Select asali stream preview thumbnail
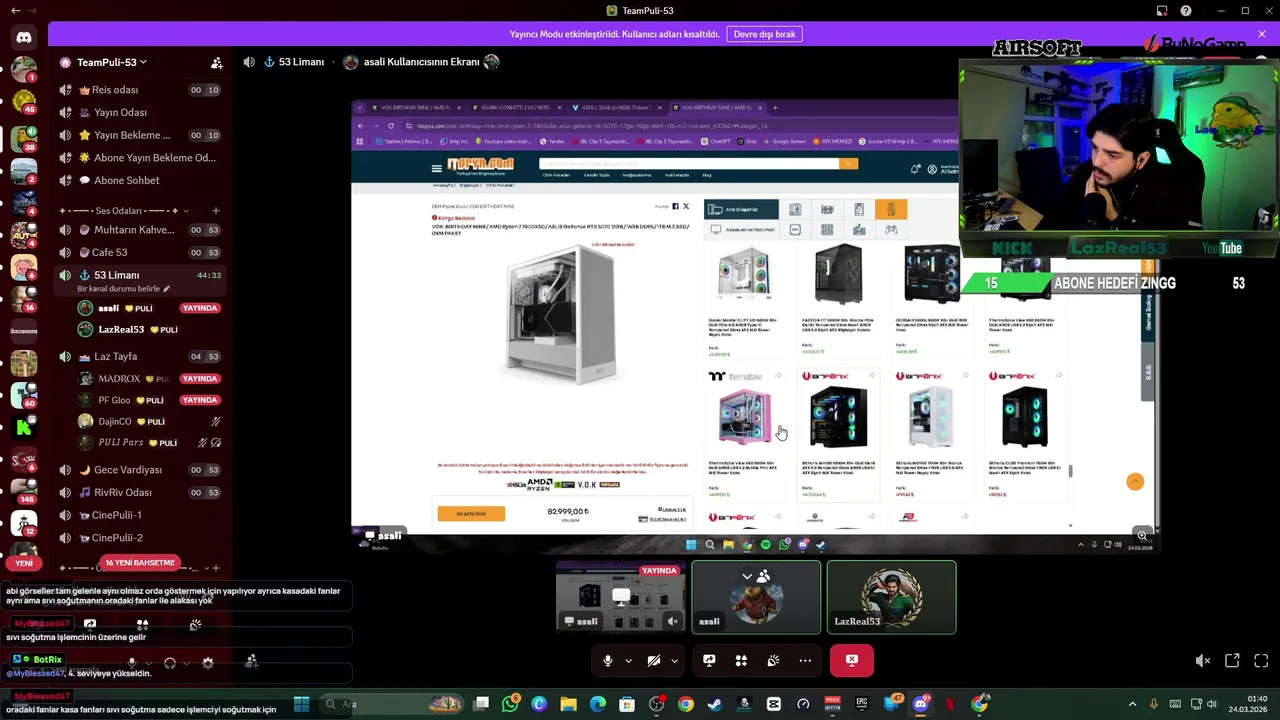1280x720 pixels. (x=621, y=597)
